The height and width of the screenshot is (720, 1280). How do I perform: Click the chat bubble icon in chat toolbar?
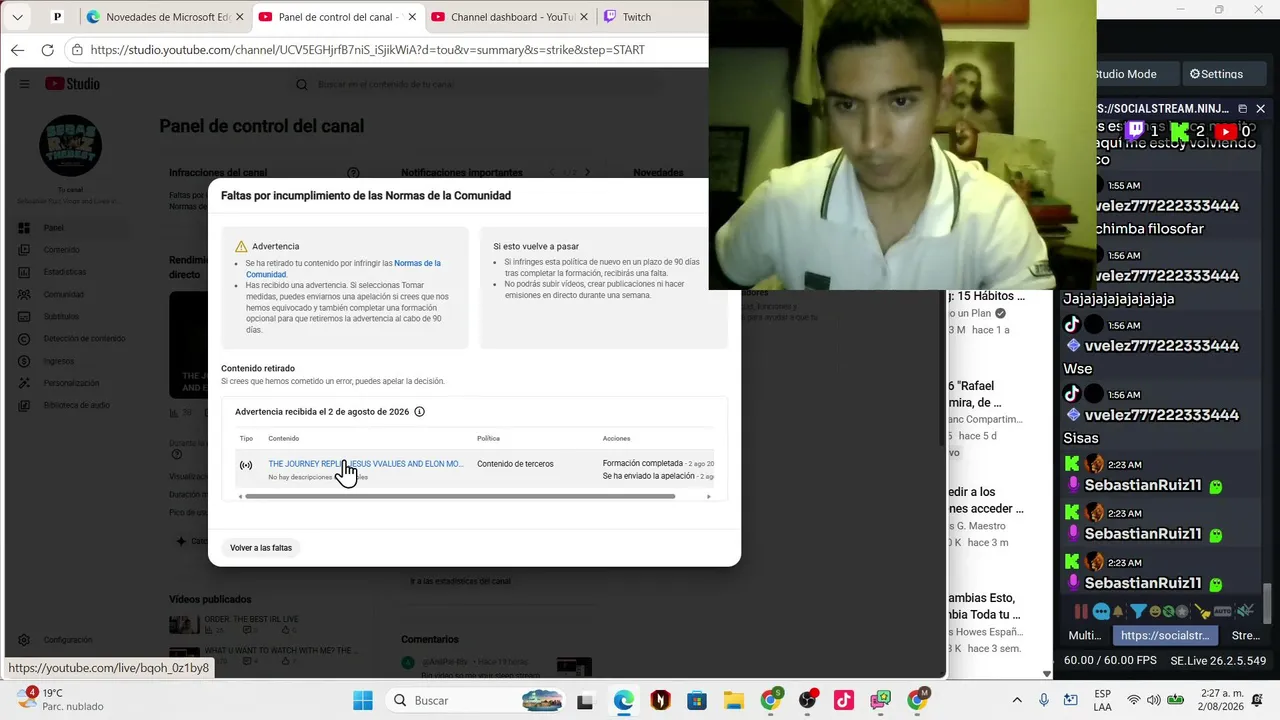[1101, 611]
